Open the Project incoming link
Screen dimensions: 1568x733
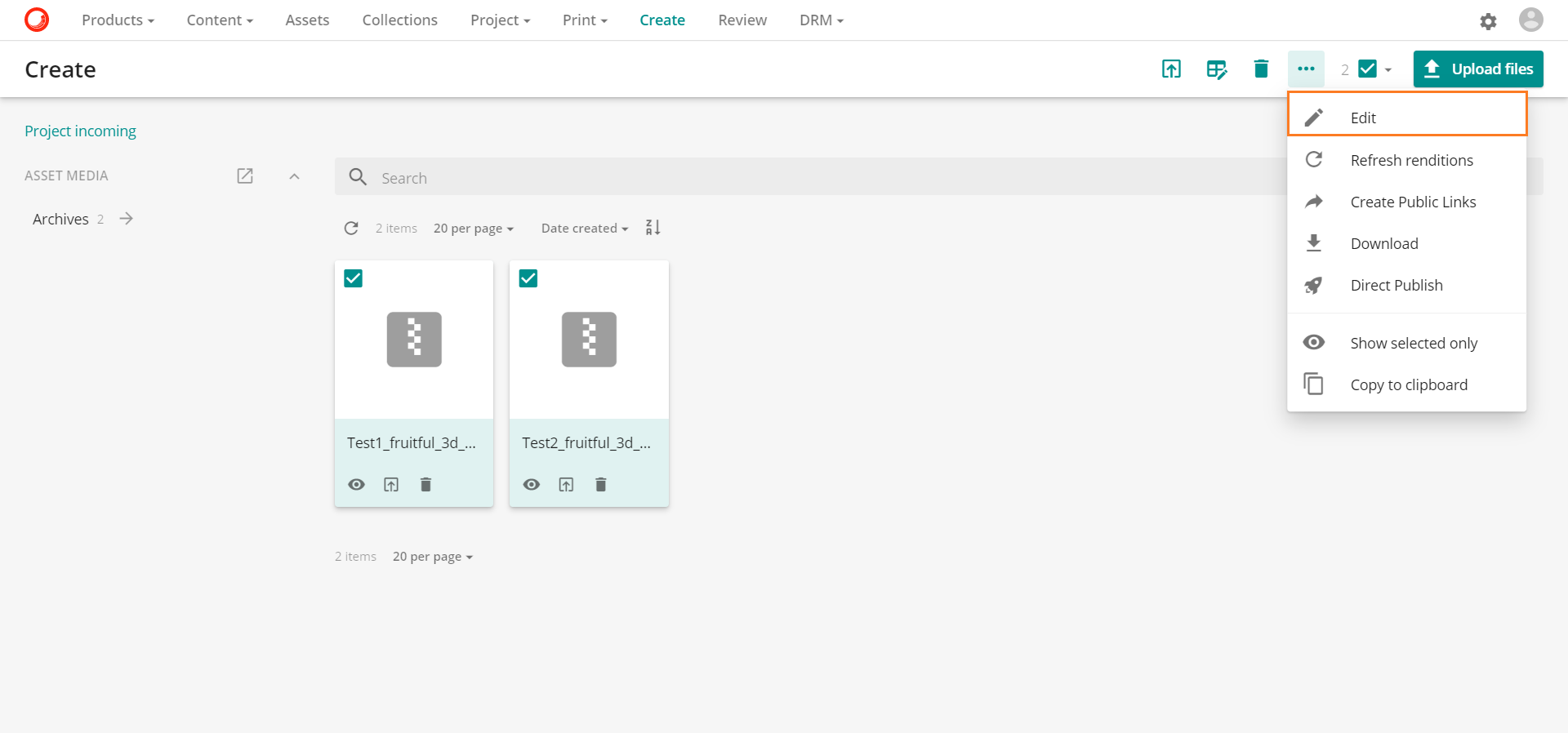pos(80,131)
